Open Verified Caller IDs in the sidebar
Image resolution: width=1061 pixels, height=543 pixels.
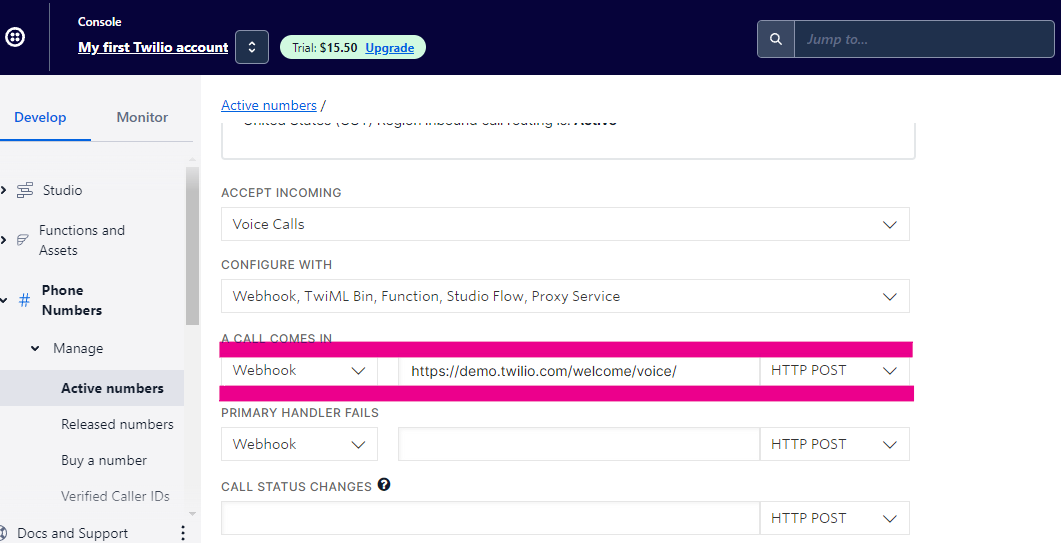(115, 496)
